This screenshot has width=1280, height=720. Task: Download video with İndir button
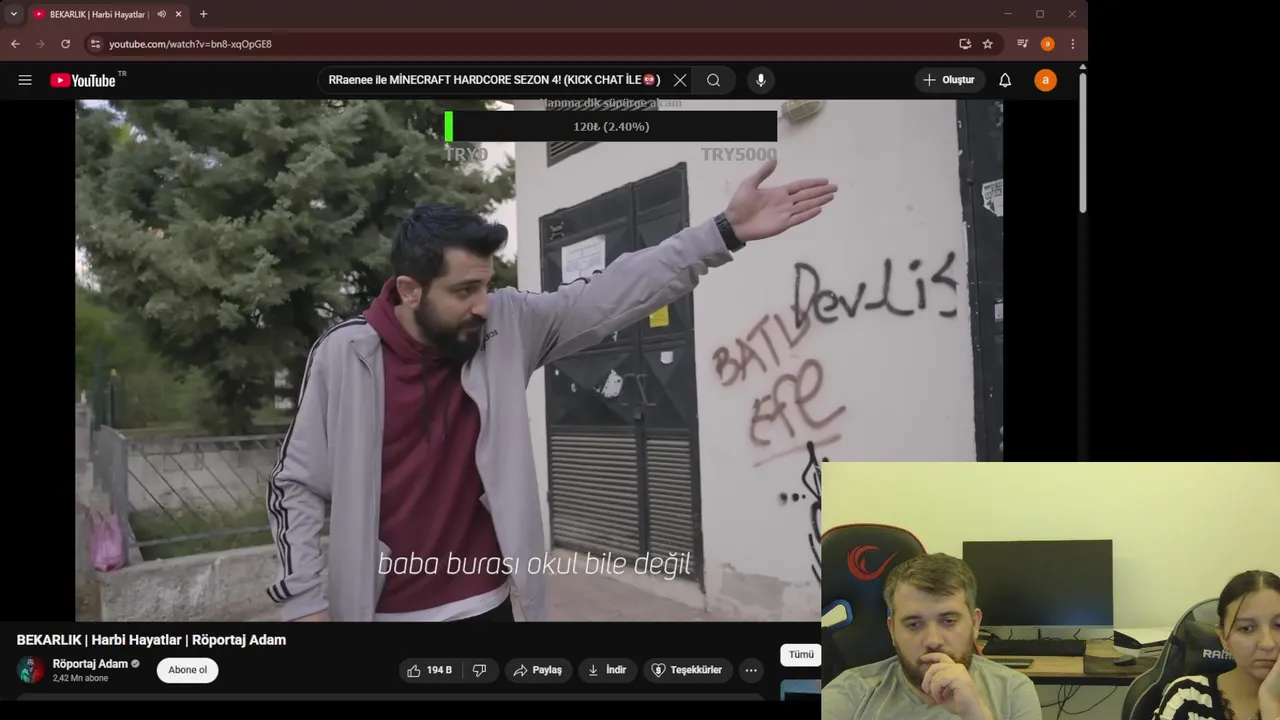[607, 670]
